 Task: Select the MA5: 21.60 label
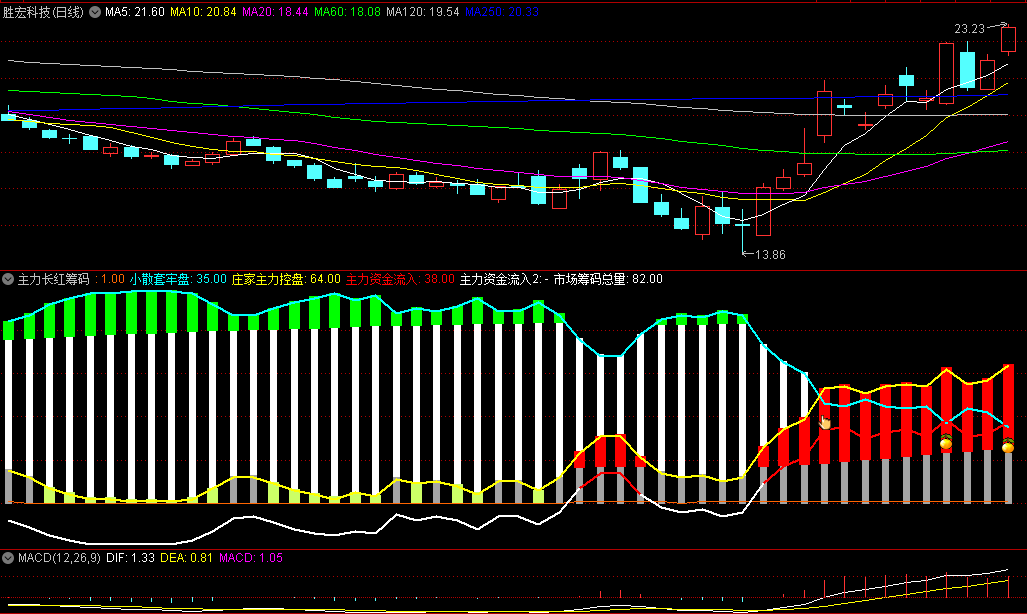click(x=135, y=12)
